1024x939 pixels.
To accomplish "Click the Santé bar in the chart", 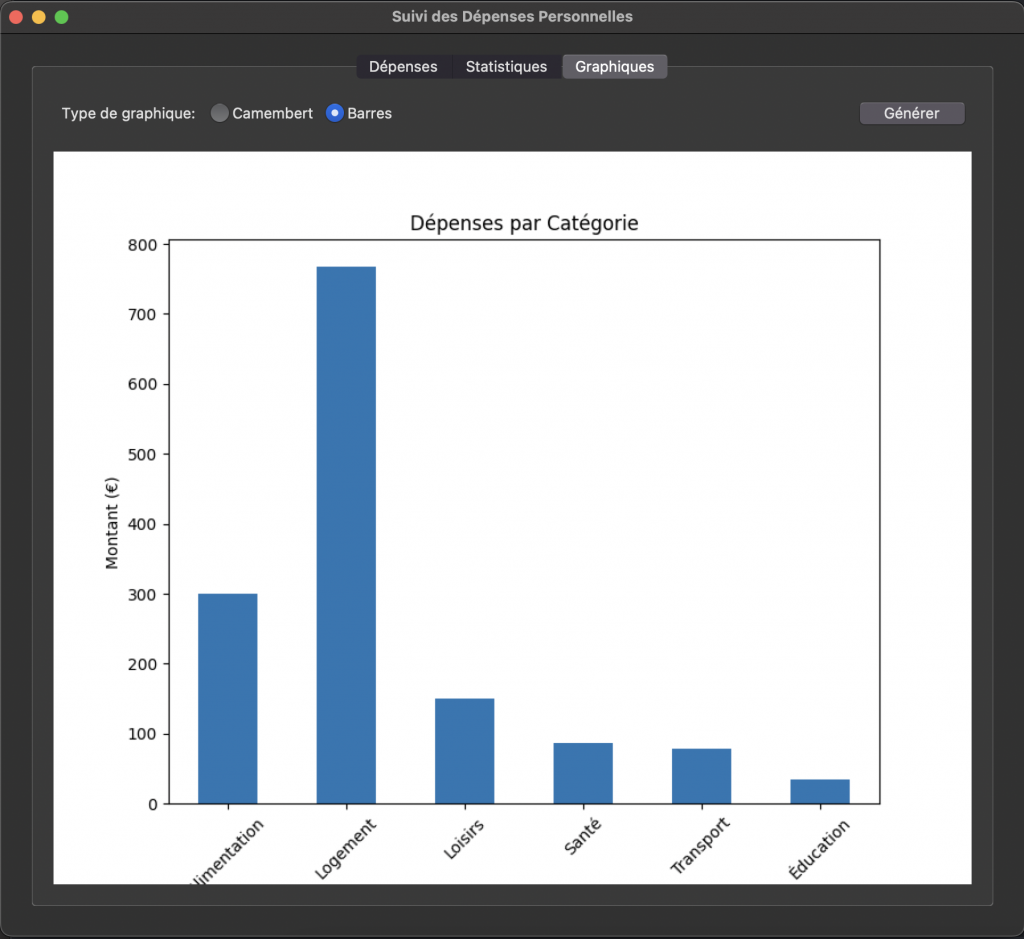I will (583, 773).
